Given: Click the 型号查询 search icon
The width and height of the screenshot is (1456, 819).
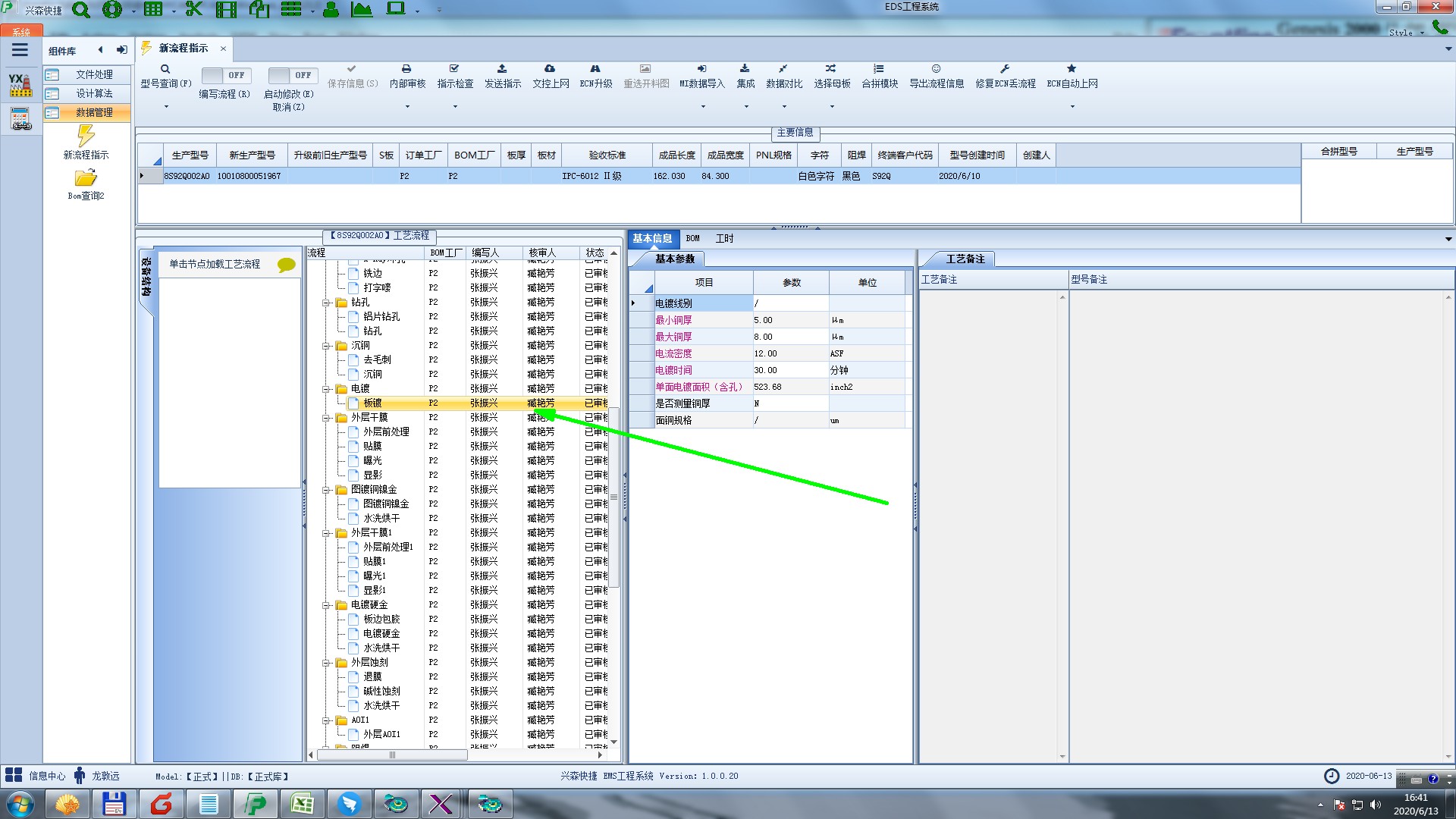Looking at the screenshot, I should (x=165, y=69).
